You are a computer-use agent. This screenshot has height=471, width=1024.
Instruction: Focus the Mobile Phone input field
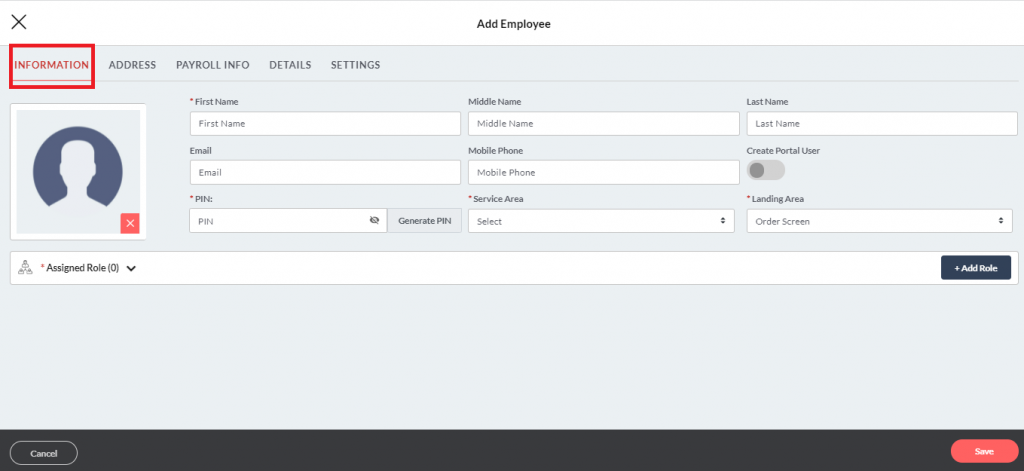point(602,172)
